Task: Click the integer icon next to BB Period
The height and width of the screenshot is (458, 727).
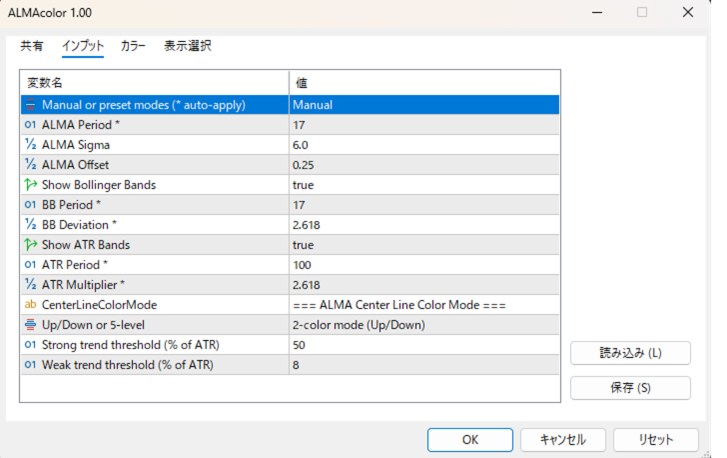Action: pyautogui.click(x=31, y=204)
